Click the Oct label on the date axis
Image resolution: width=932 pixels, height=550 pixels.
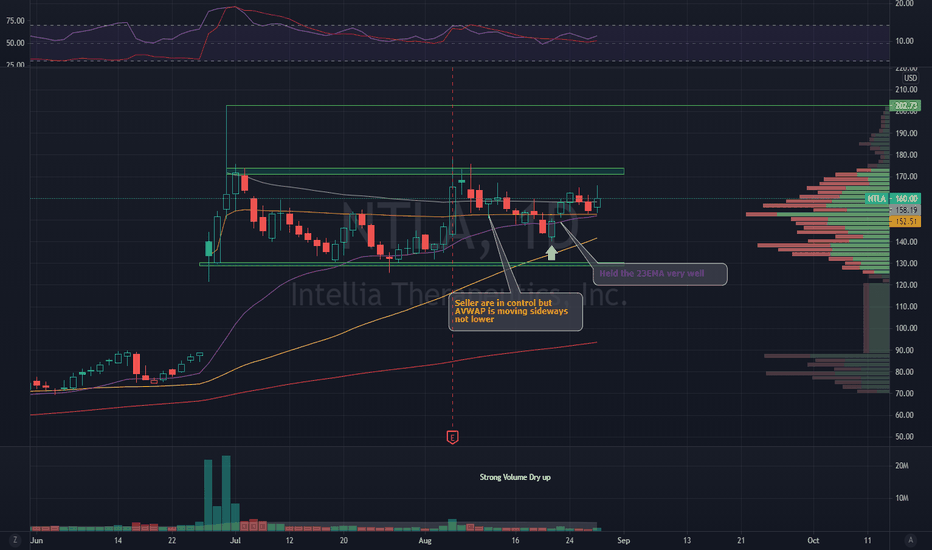813,540
